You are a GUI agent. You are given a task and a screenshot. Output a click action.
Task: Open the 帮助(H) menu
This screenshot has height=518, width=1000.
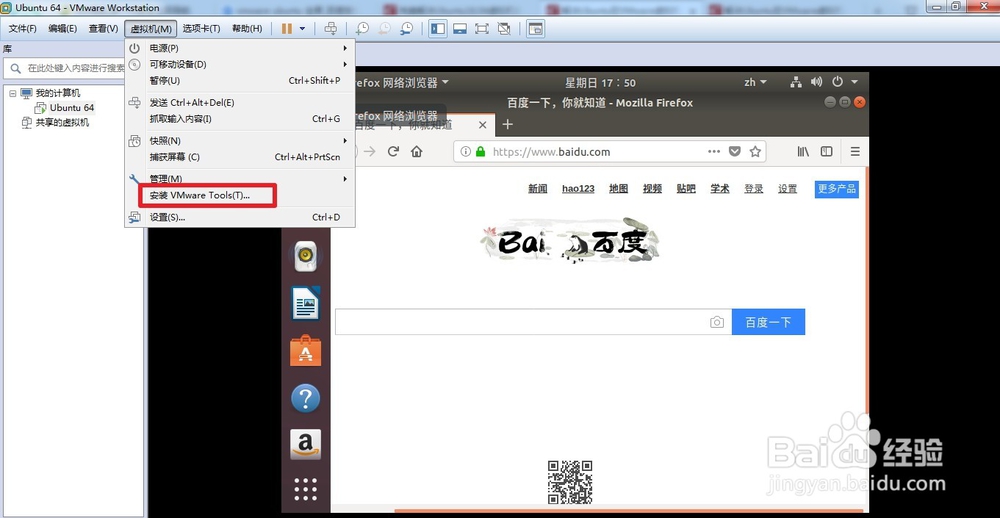247,29
